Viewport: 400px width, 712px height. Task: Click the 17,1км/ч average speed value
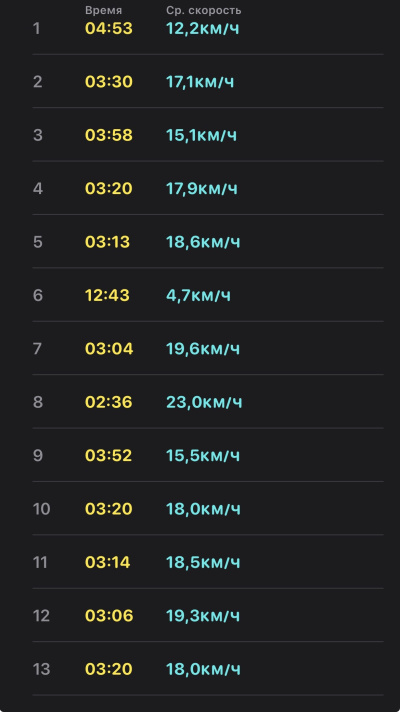[x=200, y=82]
